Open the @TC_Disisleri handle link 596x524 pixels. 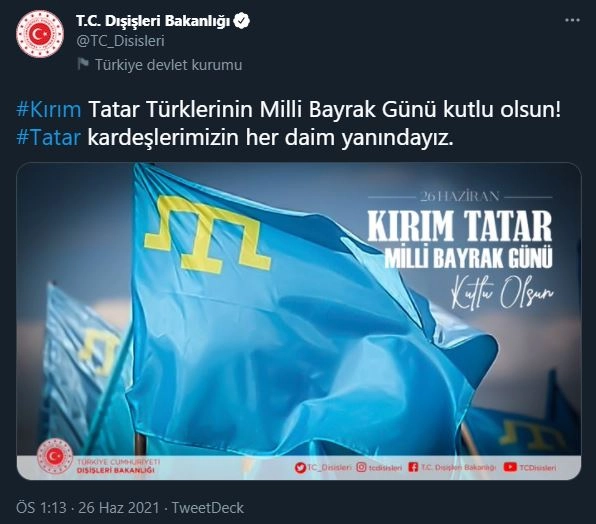point(120,41)
